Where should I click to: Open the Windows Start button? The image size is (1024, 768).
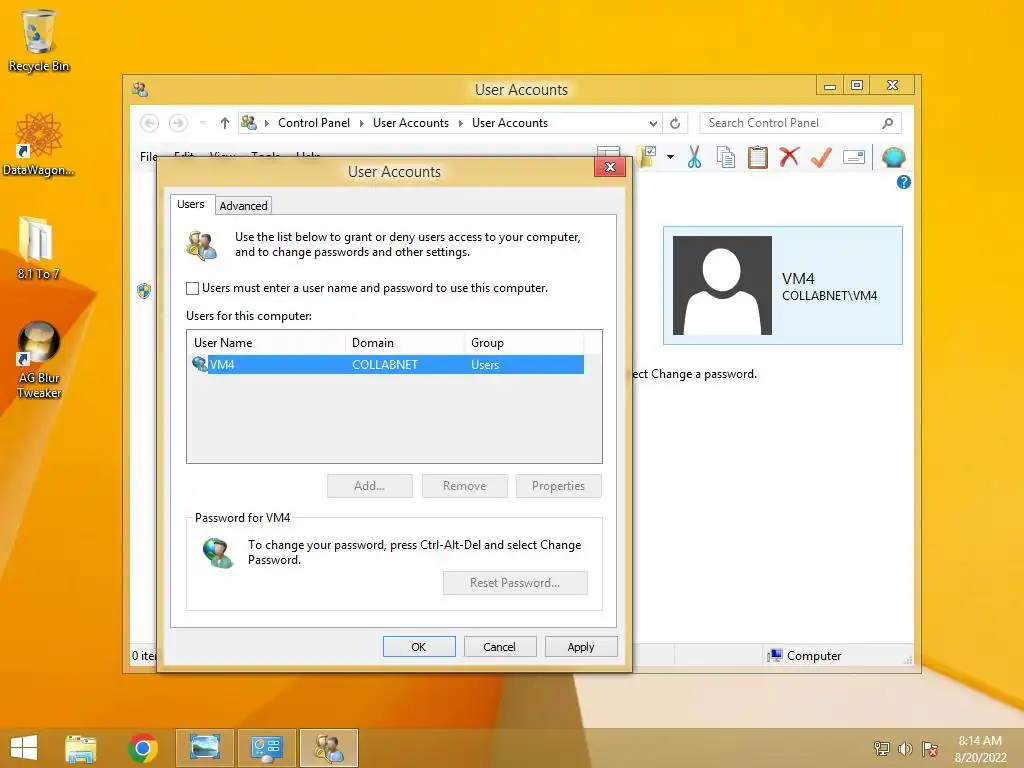[x=24, y=748]
